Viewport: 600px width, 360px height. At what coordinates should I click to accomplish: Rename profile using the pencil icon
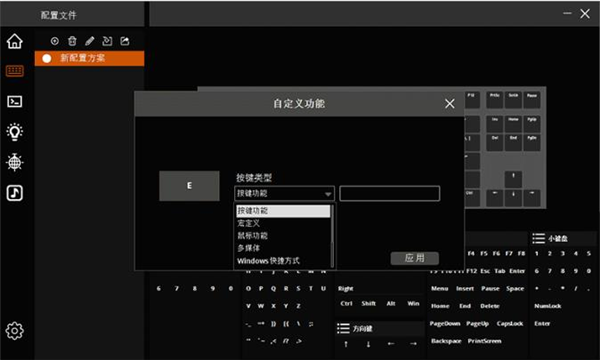(90, 41)
